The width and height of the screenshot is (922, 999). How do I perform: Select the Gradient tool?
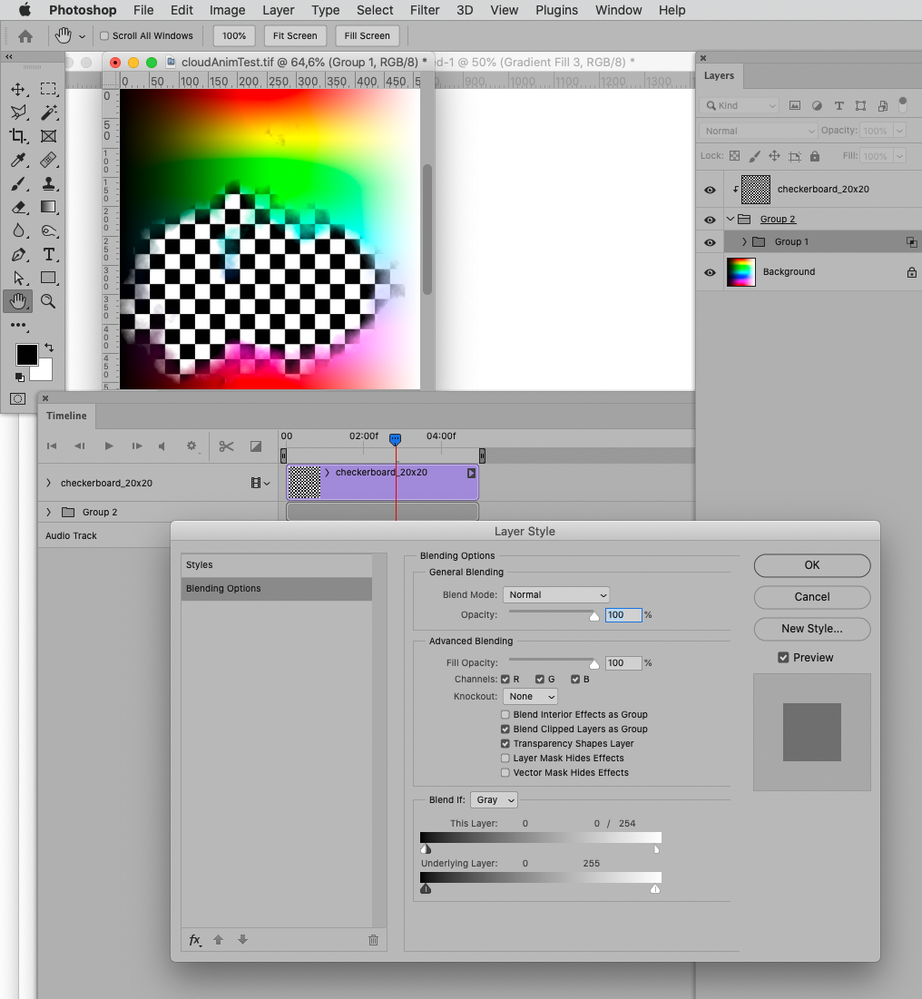[49, 207]
